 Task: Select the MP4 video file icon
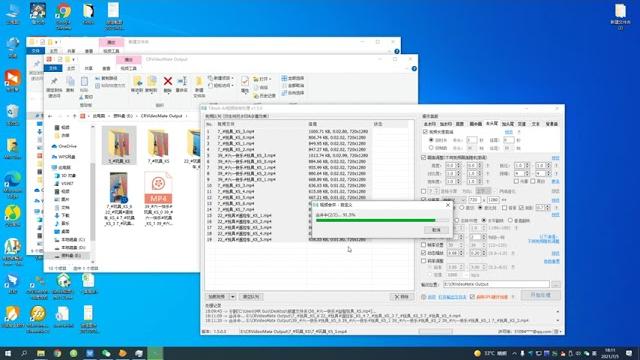tap(158, 188)
